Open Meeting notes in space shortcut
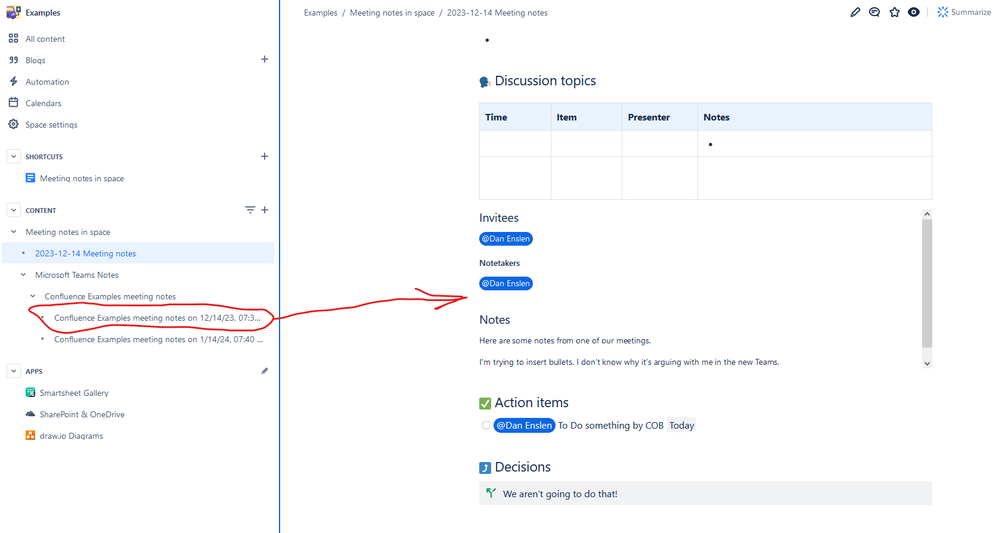999x533 pixels. pyautogui.click(x=82, y=178)
